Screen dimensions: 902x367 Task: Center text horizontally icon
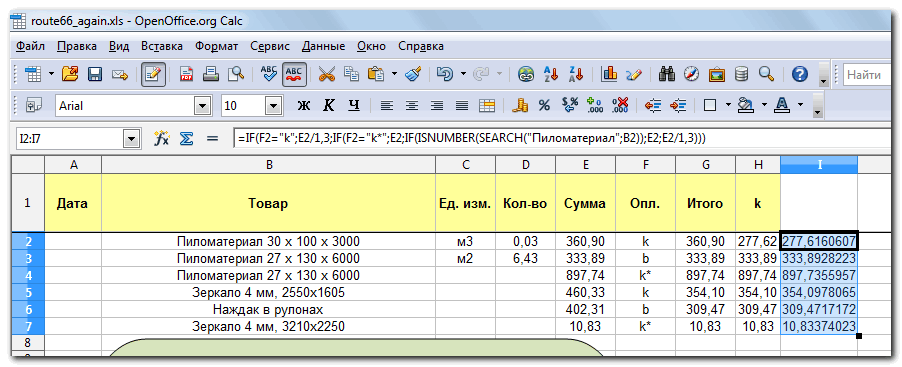[x=412, y=105]
